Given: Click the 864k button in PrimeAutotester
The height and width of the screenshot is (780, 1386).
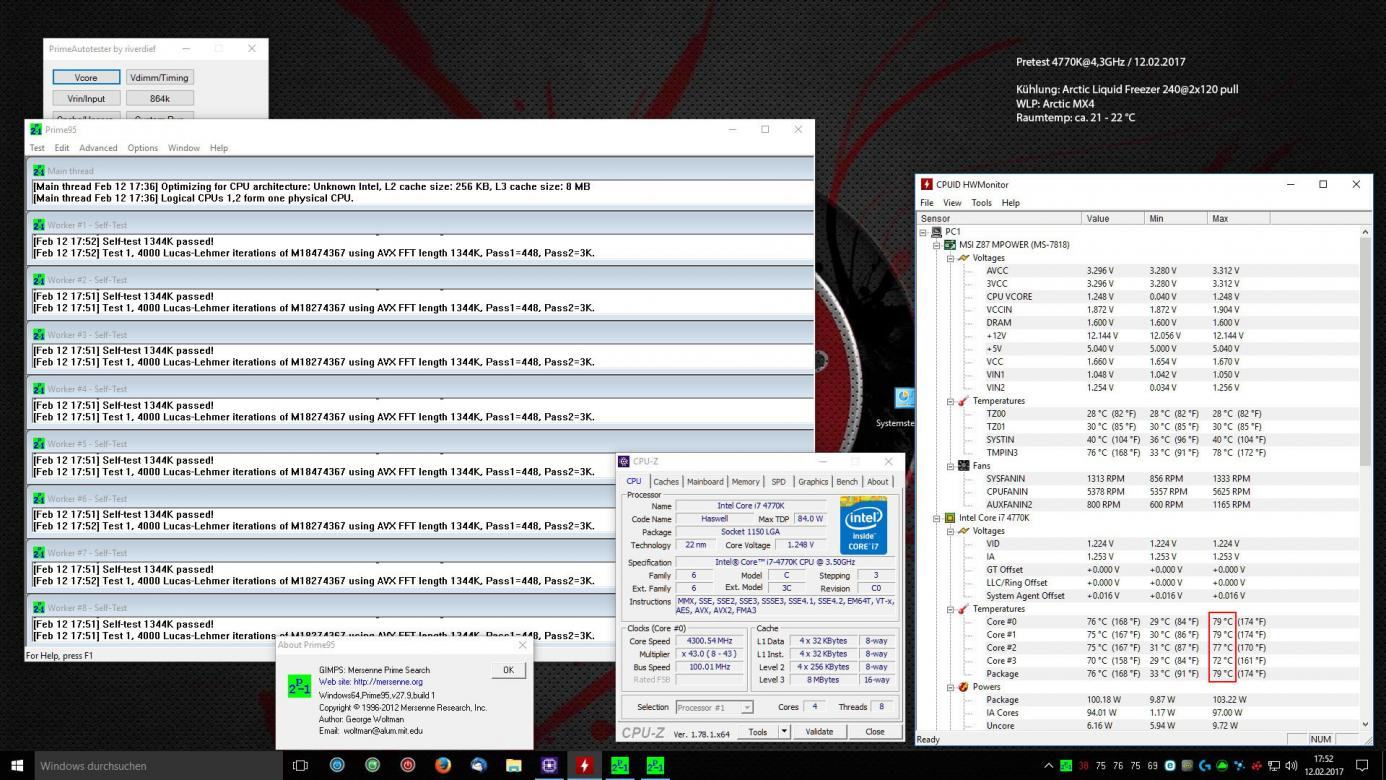Looking at the screenshot, I should pyautogui.click(x=160, y=98).
